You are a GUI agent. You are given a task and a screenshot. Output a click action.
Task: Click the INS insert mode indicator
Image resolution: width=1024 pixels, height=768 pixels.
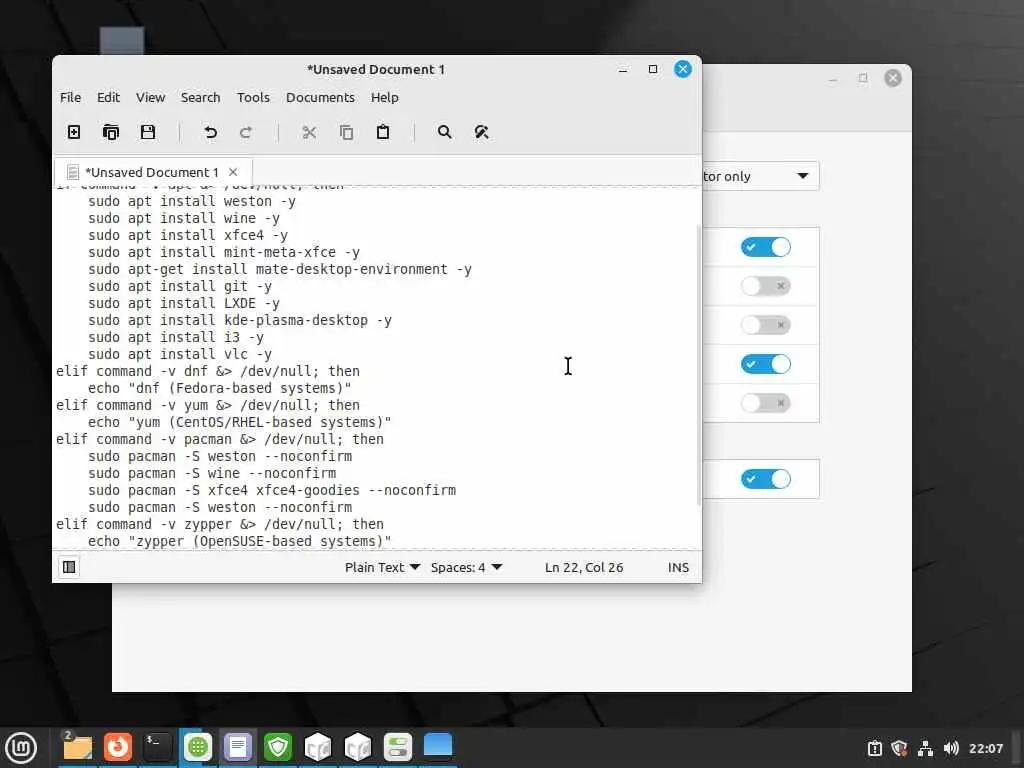[678, 567]
